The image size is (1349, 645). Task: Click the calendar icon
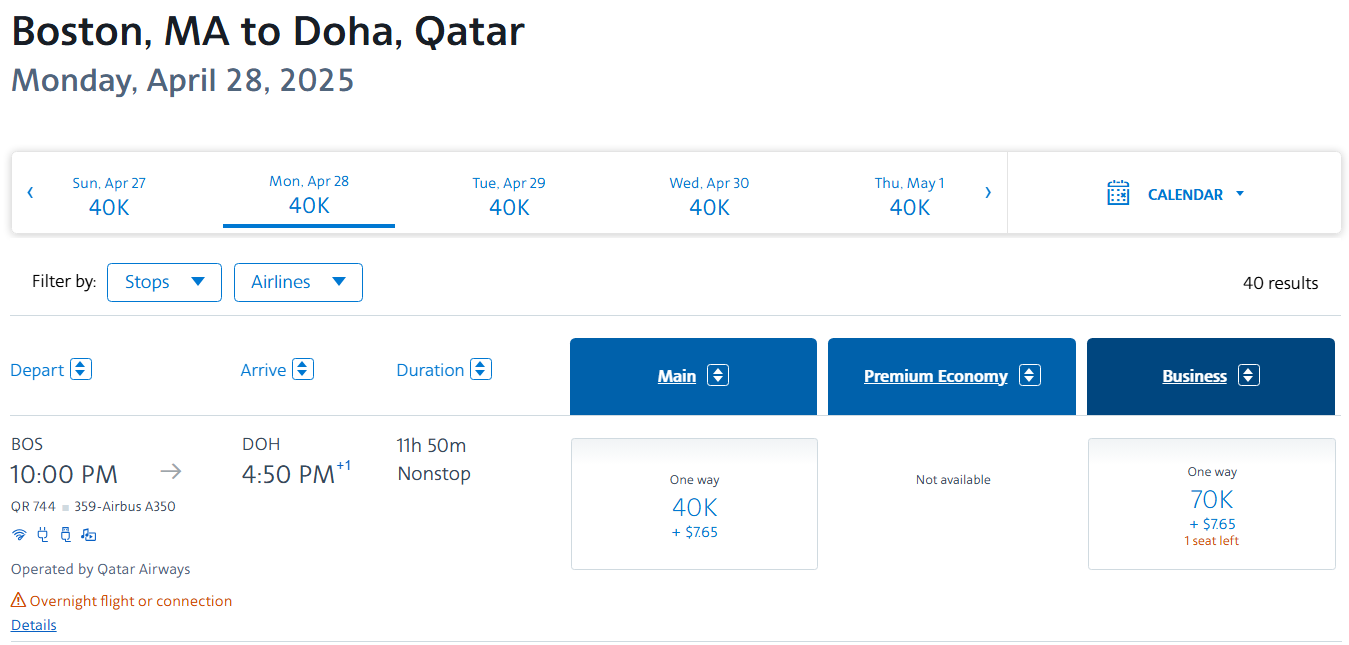coord(1118,194)
